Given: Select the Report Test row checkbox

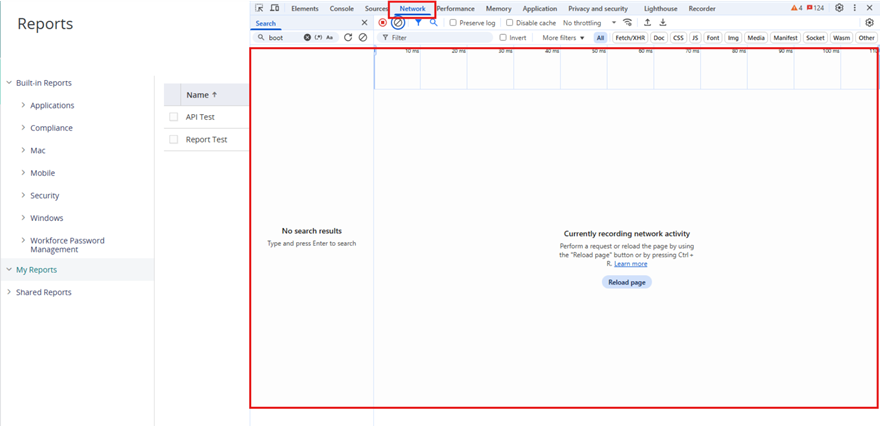Looking at the screenshot, I should tap(173, 139).
